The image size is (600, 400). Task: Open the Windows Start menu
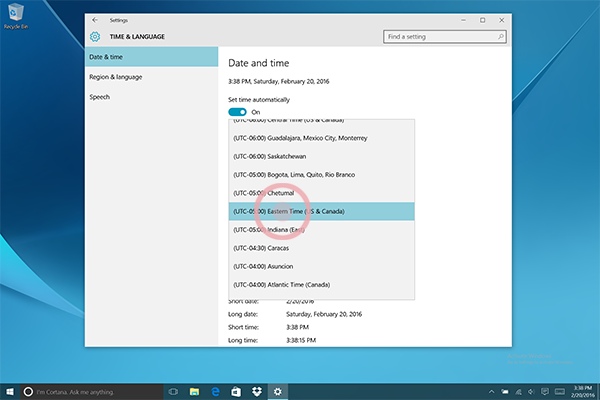pyautogui.click(x=10, y=392)
